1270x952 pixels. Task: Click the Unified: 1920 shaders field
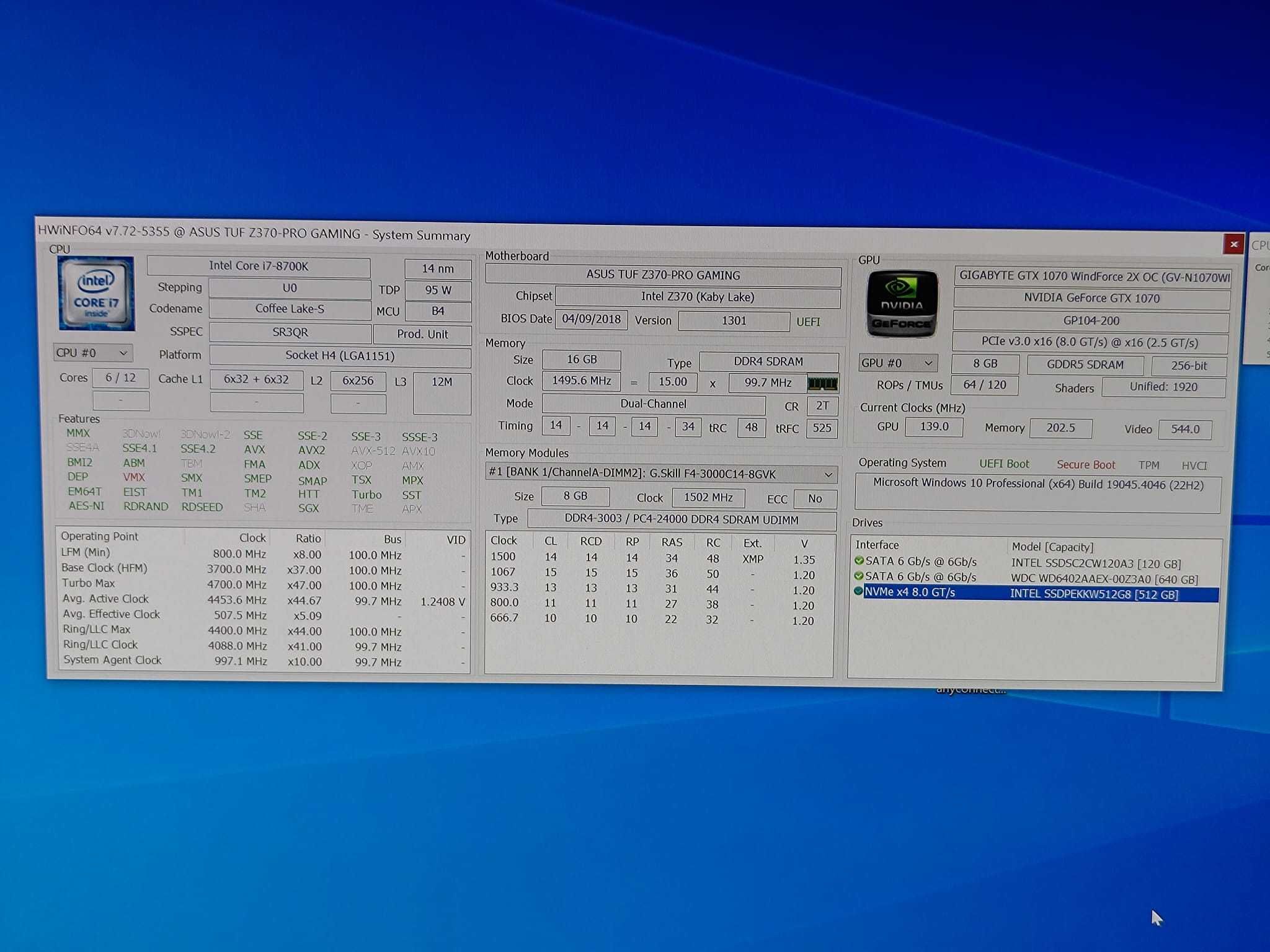tap(1163, 387)
